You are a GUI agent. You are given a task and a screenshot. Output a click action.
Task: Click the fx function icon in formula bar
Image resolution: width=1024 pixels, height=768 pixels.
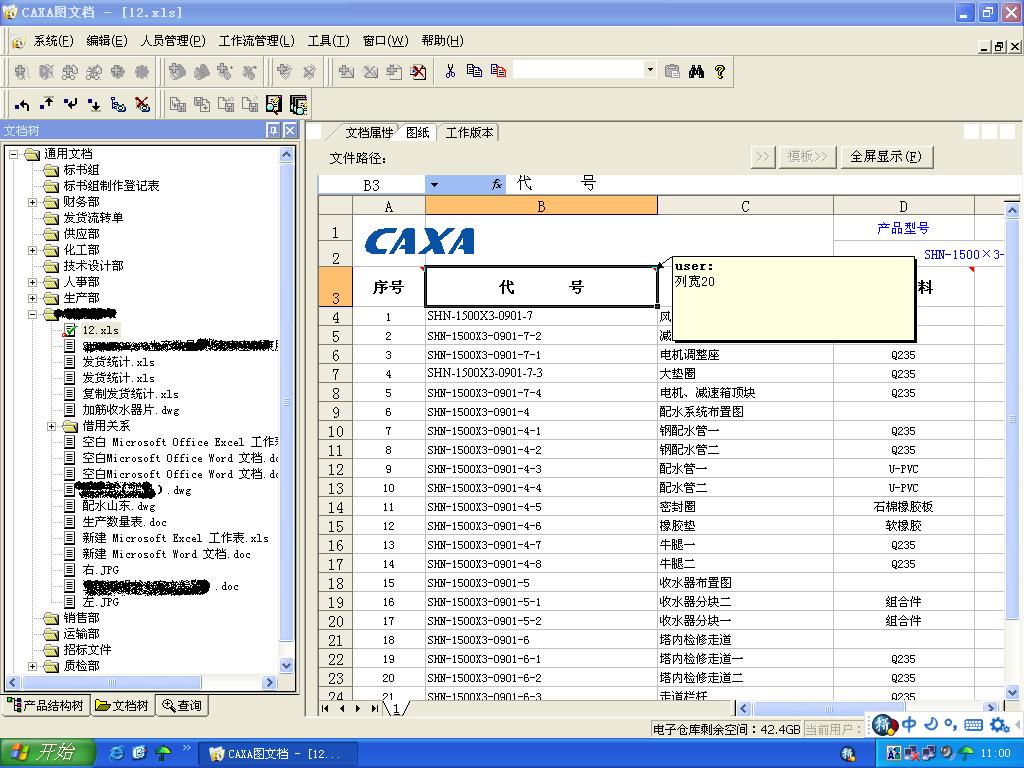pos(497,185)
